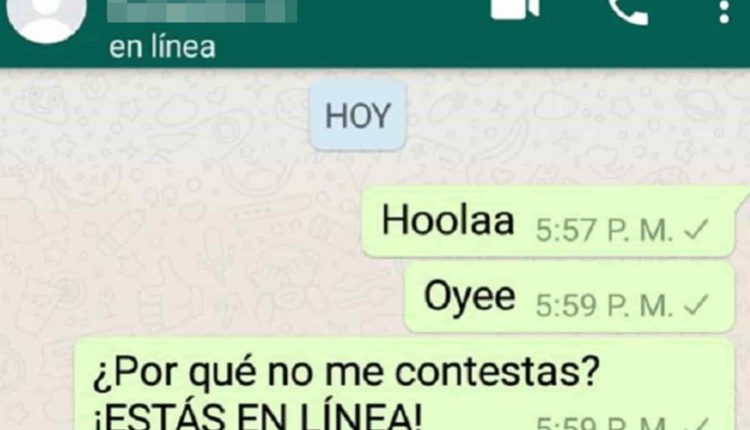Image resolution: width=750 pixels, height=430 pixels.
Task: Tap the 'en línea' status text
Action: tap(162, 47)
